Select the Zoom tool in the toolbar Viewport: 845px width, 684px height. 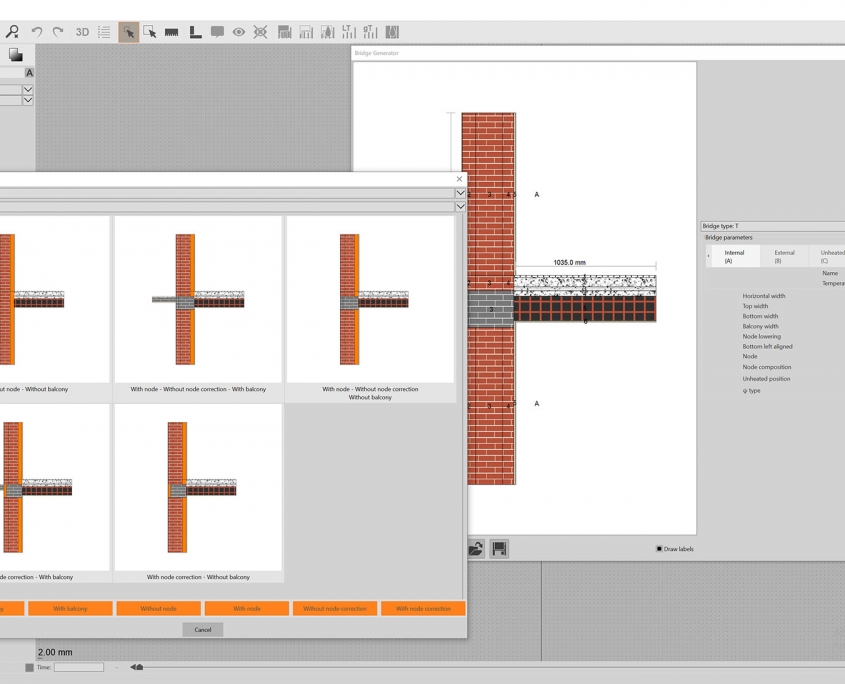(12, 31)
